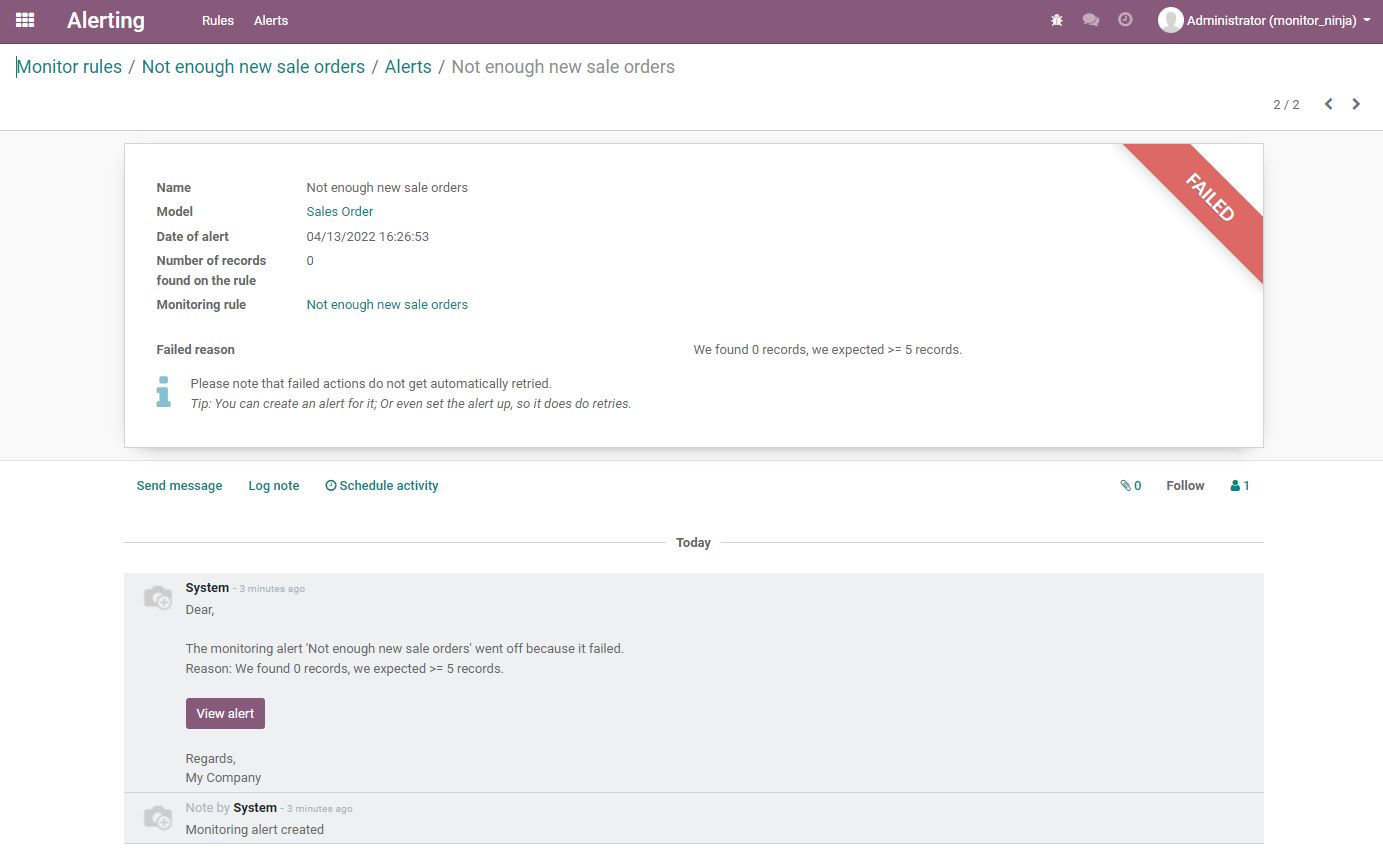The height and width of the screenshot is (853, 1383).
Task: Click the System avatar on alert message
Action: pos(157,598)
